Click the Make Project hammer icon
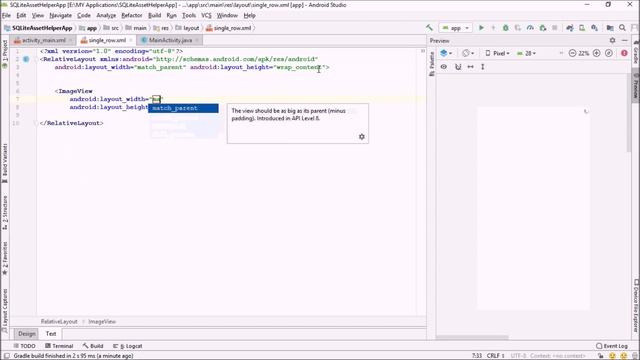This screenshot has height=360, width=640. (429, 28)
